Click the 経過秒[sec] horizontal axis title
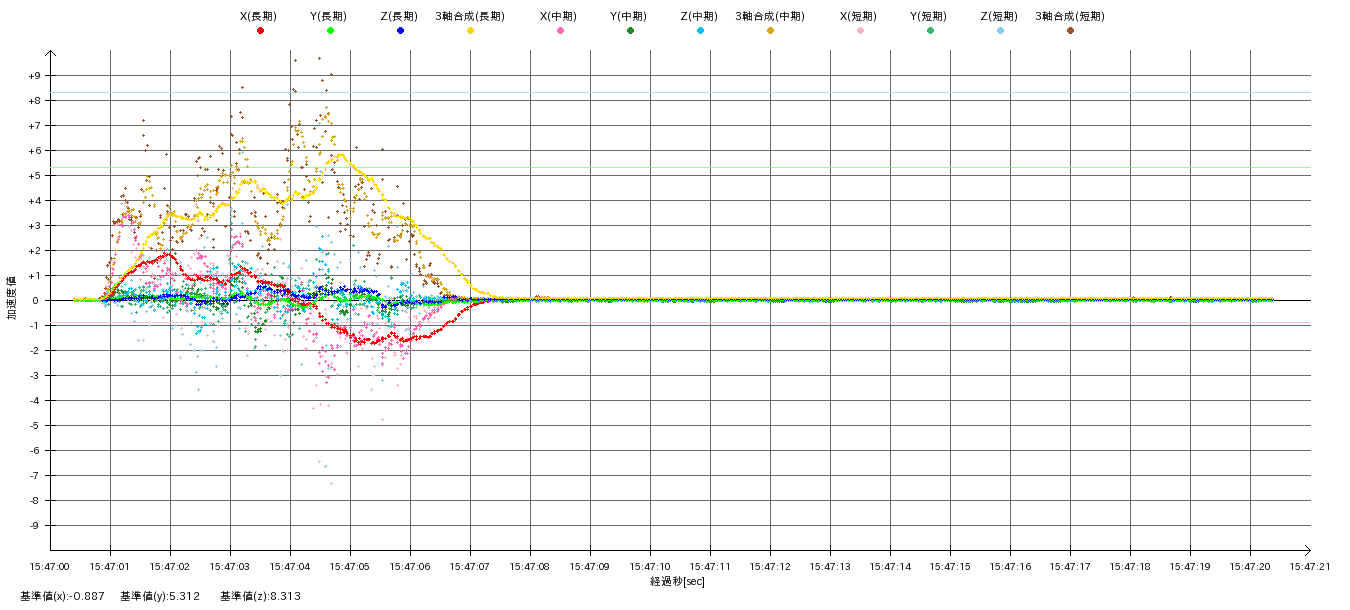The image size is (1350, 610). (677, 581)
